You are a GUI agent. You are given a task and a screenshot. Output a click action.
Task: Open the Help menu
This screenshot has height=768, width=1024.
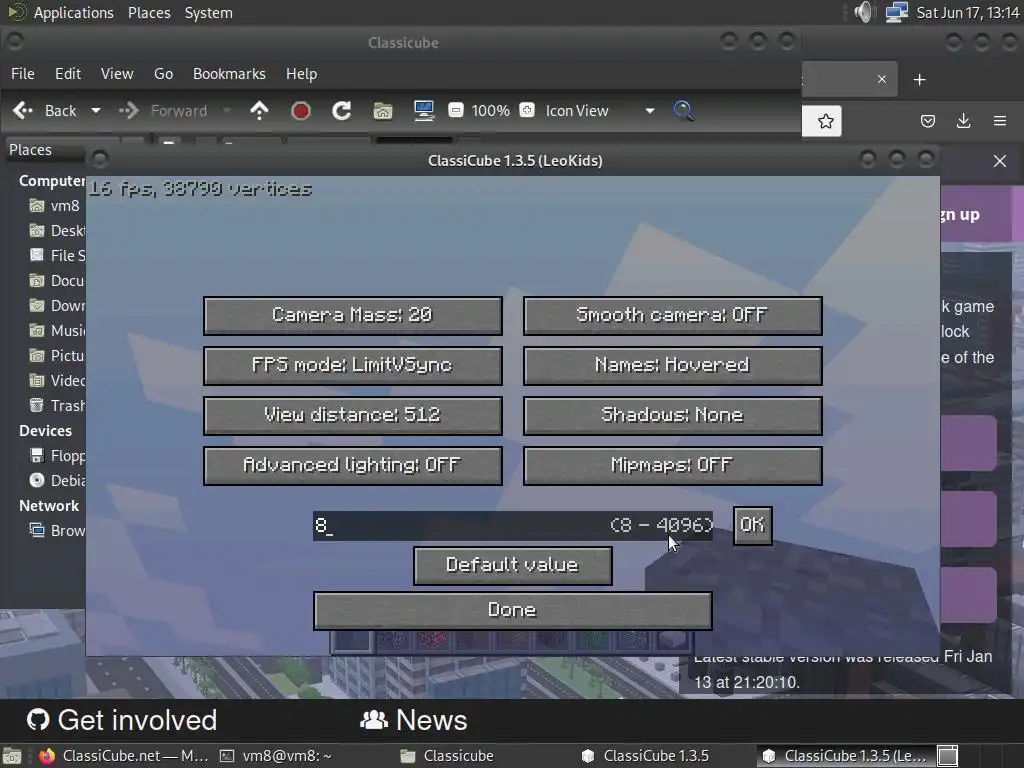[301, 74]
